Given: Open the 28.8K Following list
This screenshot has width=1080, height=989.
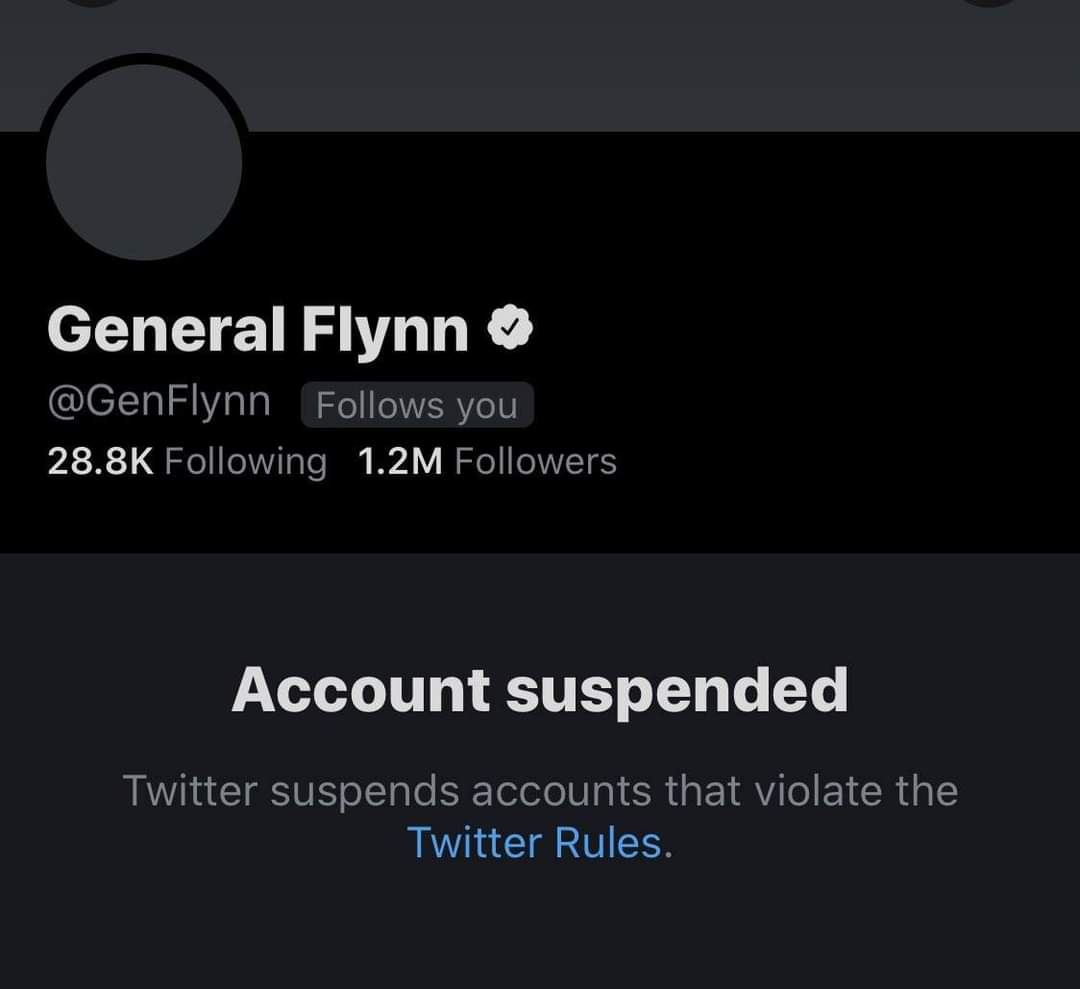Looking at the screenshot, I should coord(187,461).
